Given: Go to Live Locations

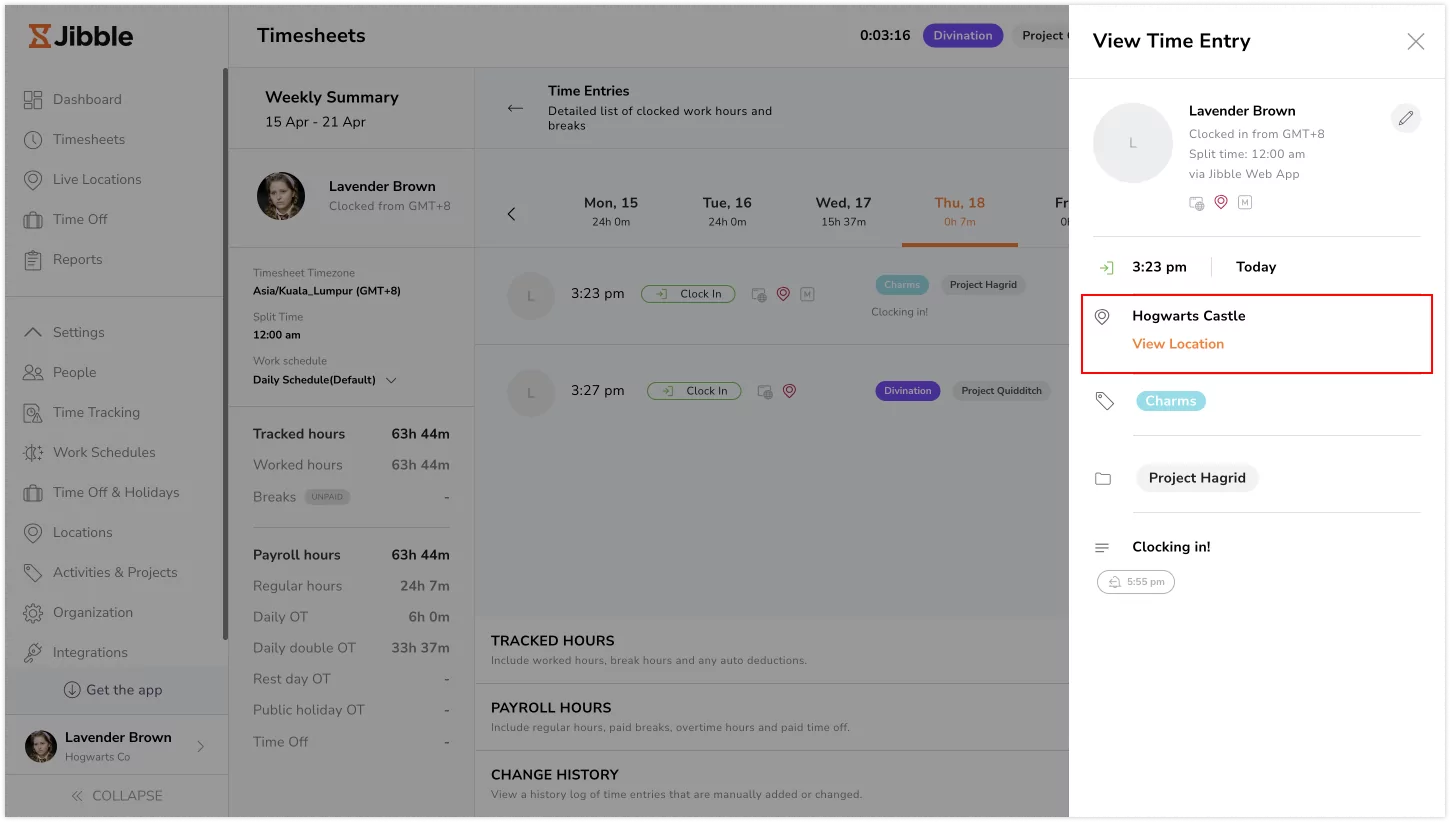Looking at the screenshot, I should [x=97, y=179].
